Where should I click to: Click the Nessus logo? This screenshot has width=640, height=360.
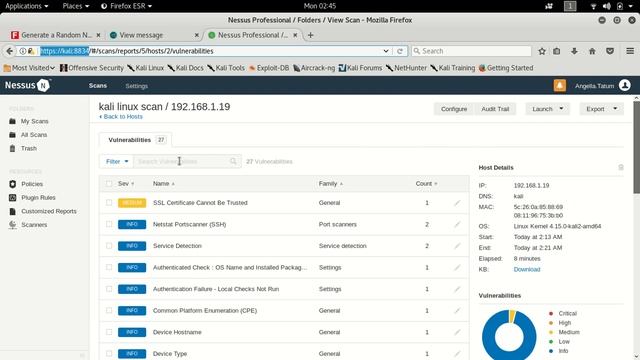pyautogui.click(x=27, y=85)
